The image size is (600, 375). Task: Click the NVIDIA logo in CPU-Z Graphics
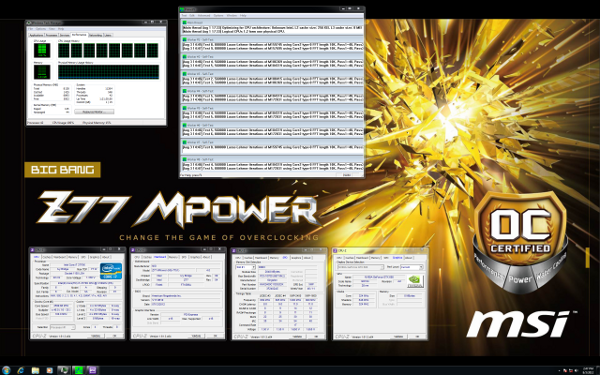click(x=415, y=281)
